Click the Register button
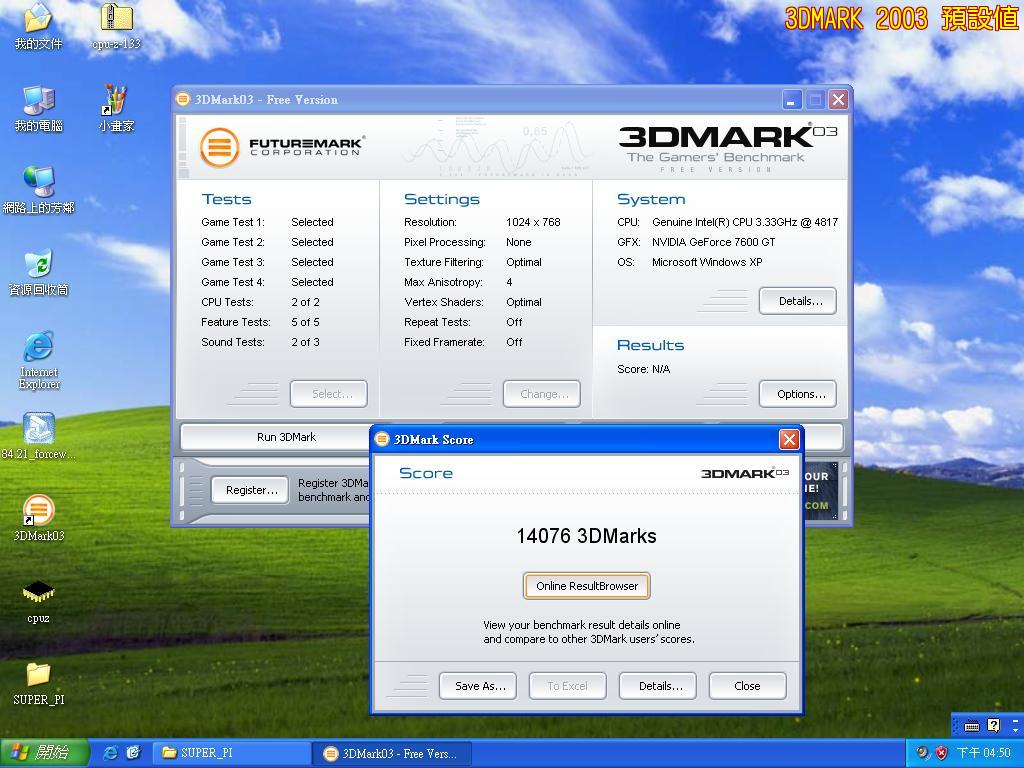 [251, 490]
